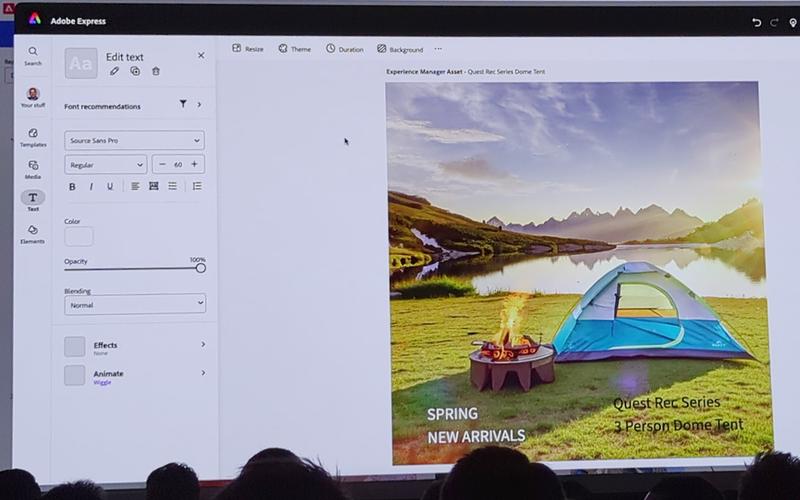Decrease font size with minus button
The image size is (800, 500).
tap(162, 164)
